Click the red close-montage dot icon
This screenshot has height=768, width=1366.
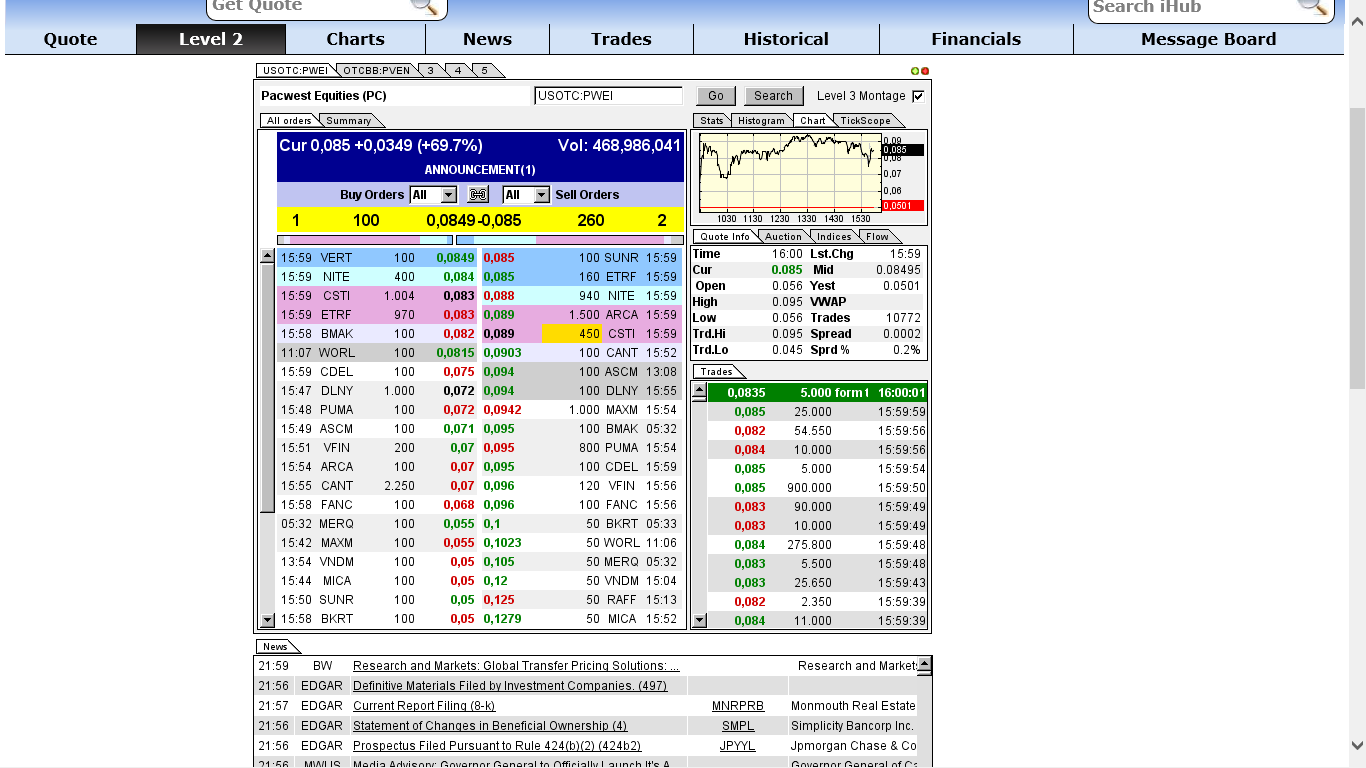click(x=925, y=71)
